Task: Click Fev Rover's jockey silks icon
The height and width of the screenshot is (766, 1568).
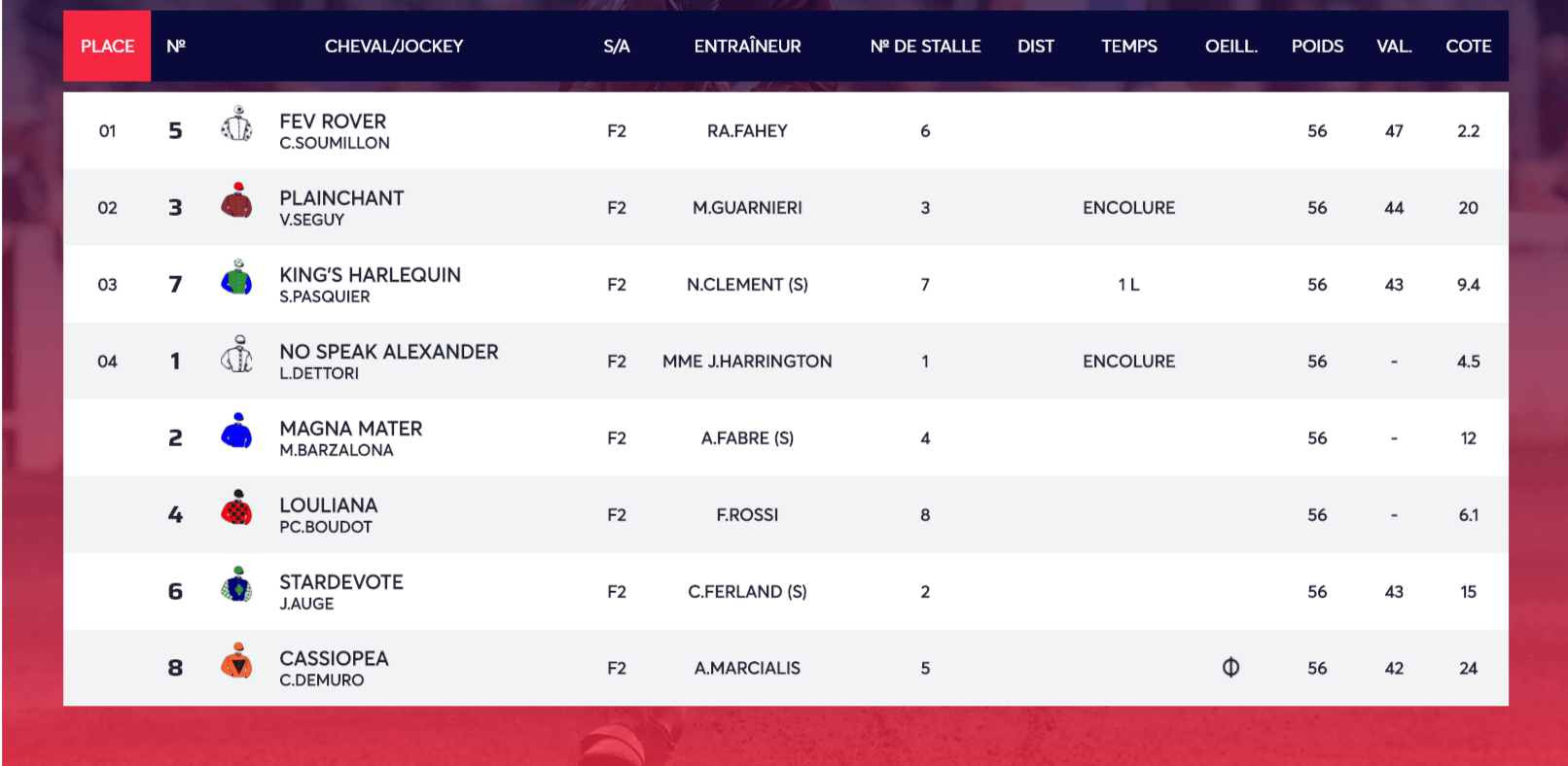Action: (236, 125)
